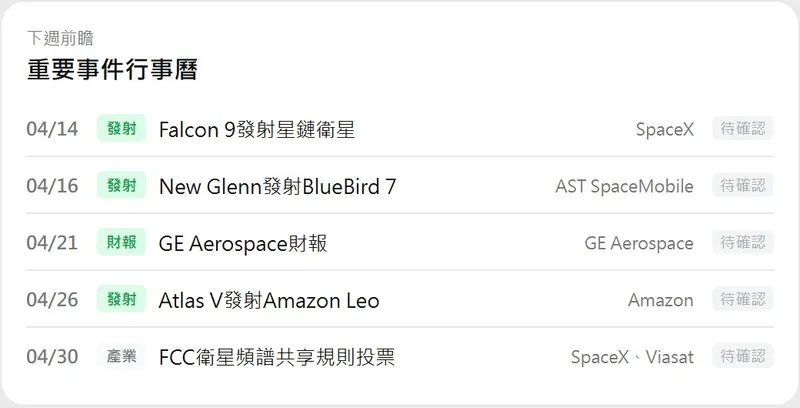The height and width of the screenshot is (408, 800).
Task: Select the GE Aerospace財報 event title
Action: point(243,243)
